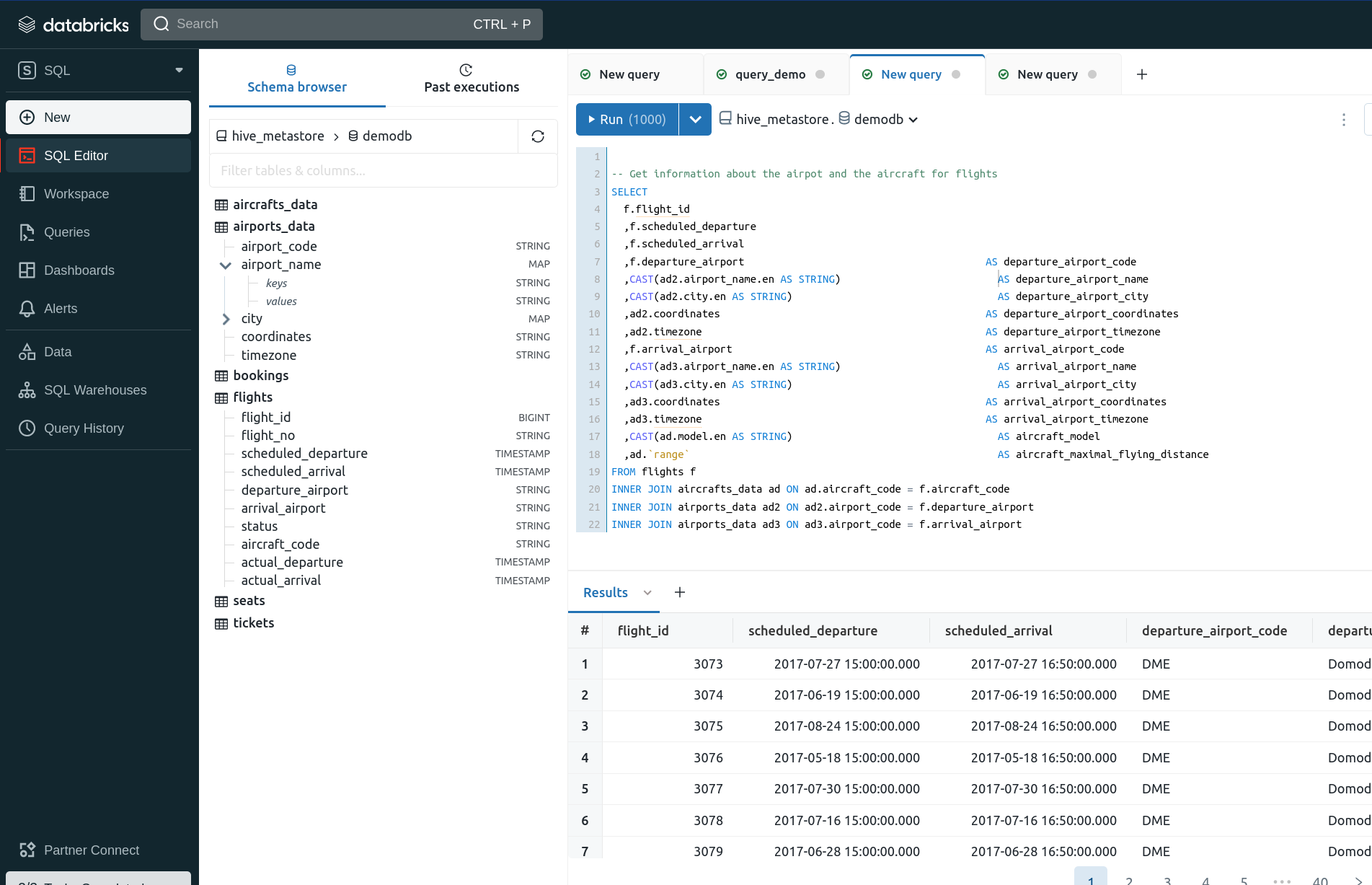
Task: Open Dashboards from the left sidebar
Action: coord(79,270)
